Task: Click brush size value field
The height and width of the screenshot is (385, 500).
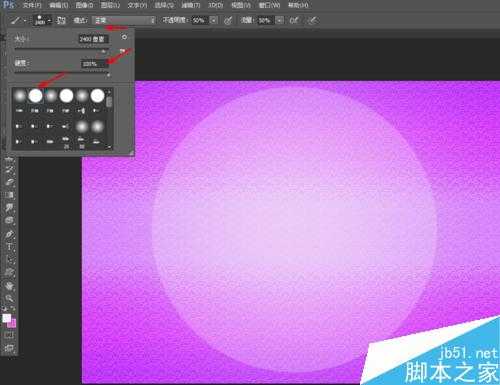Action: (93, 39)
